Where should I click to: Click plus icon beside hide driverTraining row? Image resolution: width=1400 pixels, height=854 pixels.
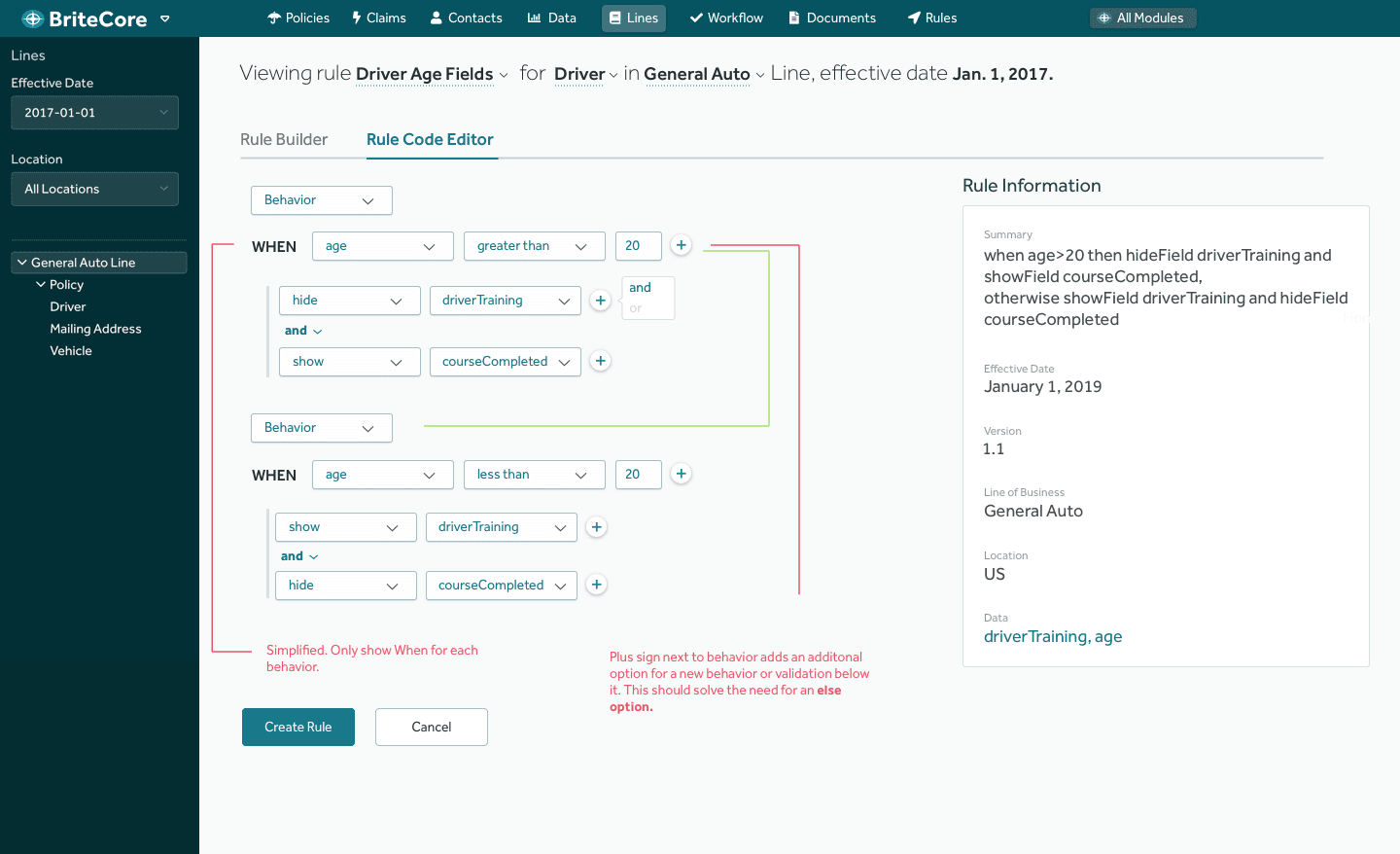click(601, 301)
